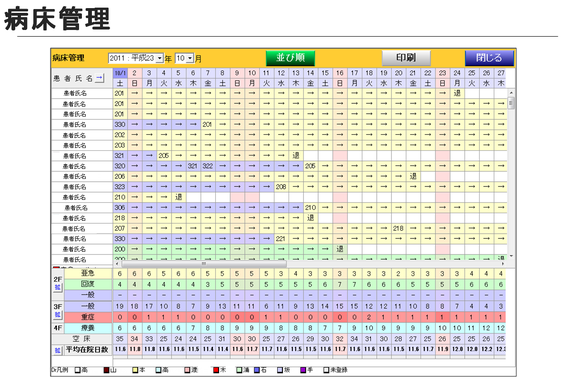Image resolution: width=562 pixels, height=383 pixels.
Task: Click the horizontal scrollbar left arrow
Action: click(x=116, y=264)
